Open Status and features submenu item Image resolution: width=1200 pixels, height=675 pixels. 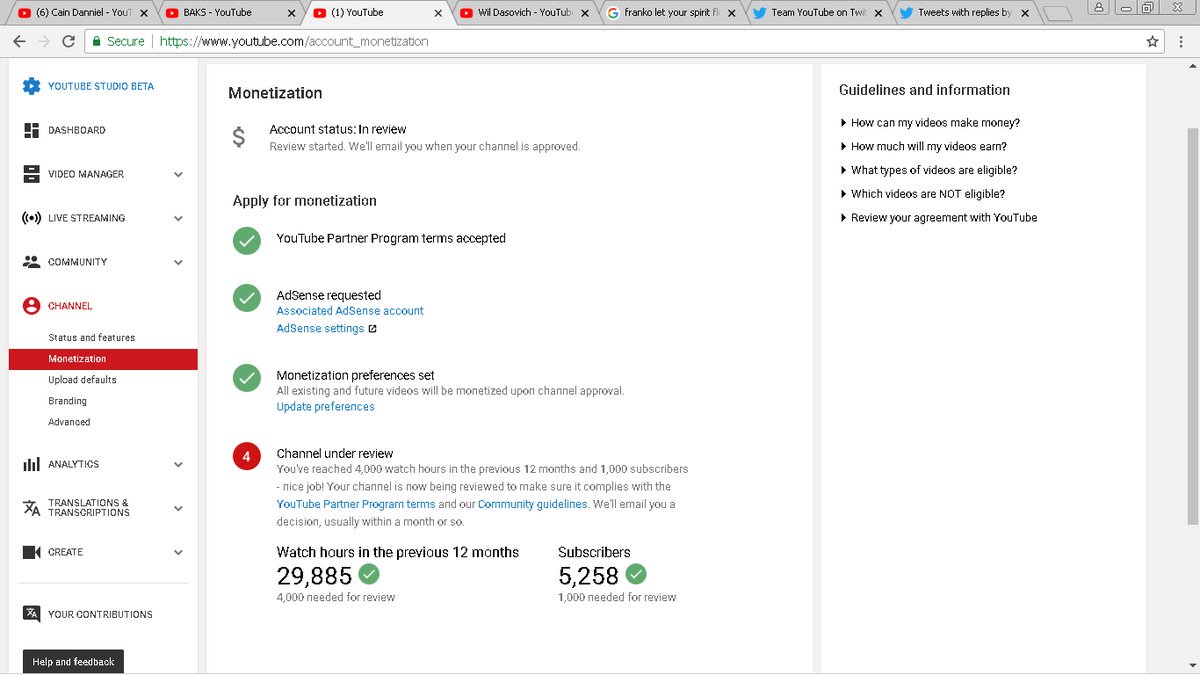(x=92, y=338)
